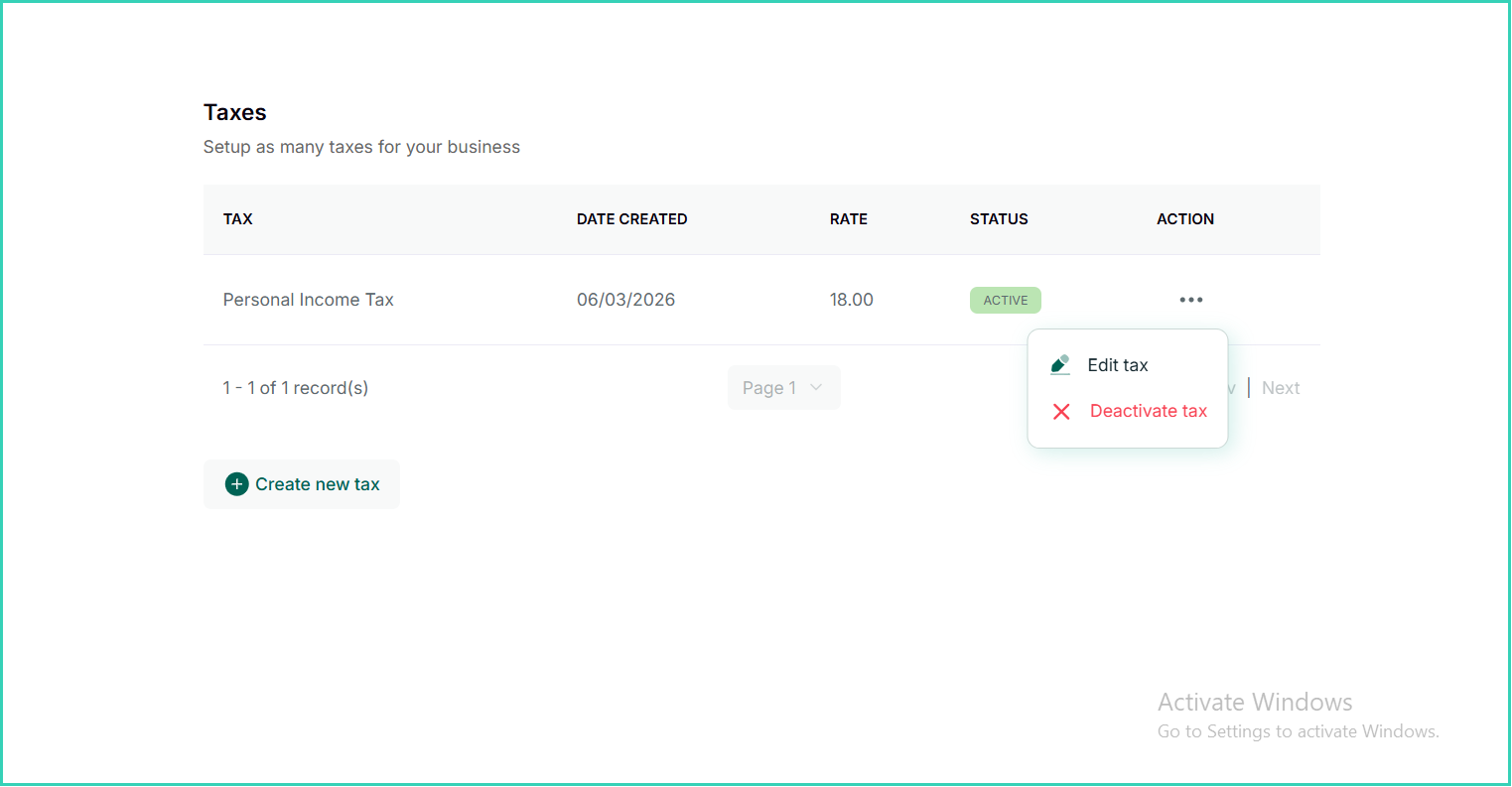Expand page selector chevron arrow
The image size is (1512, 787).
pos(816,388)
